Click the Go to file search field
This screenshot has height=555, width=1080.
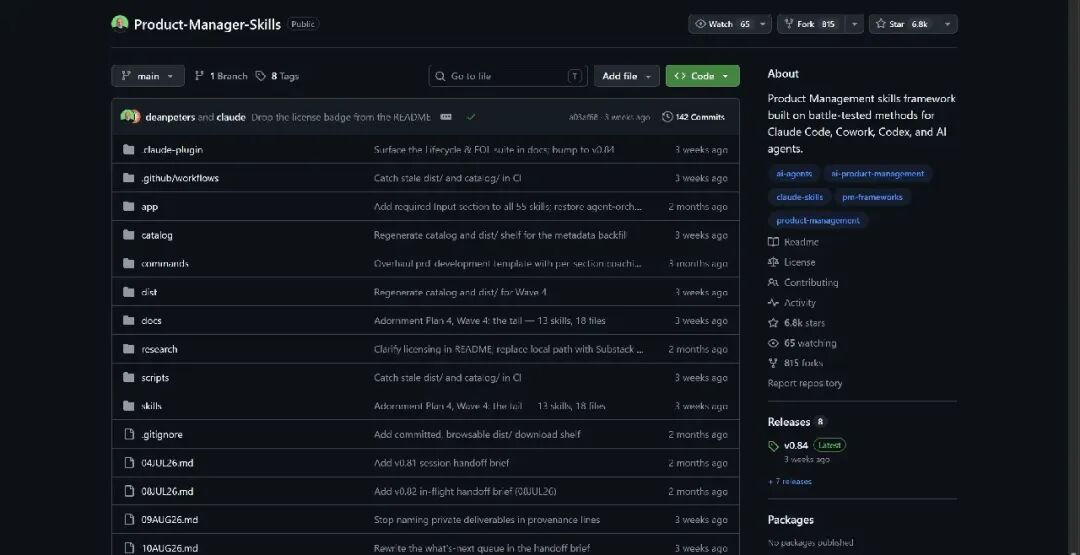(508, 76)
